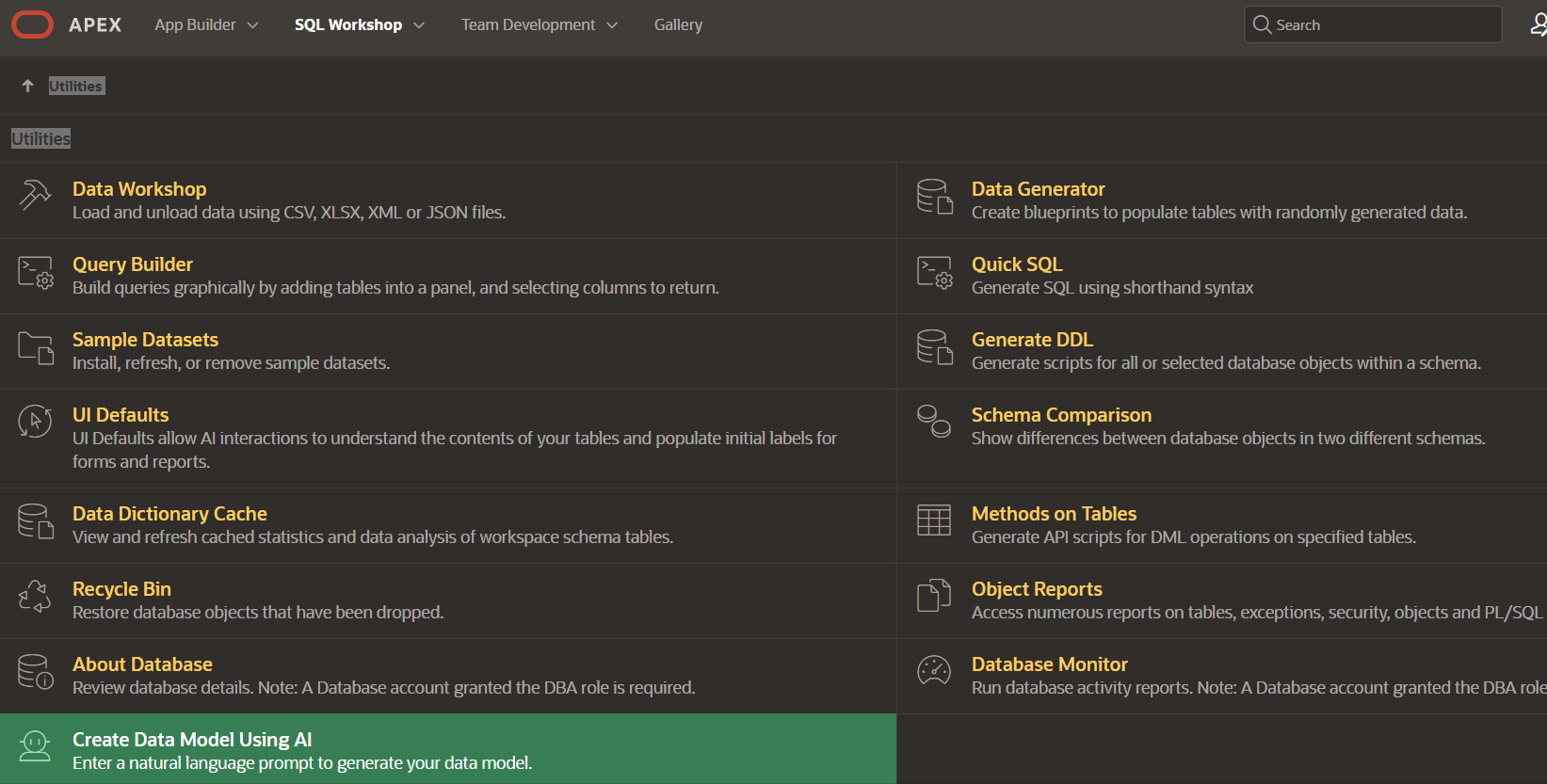The image size is (1547, 784).
Task: Open the Quick SQL link
Action: pos(1016,264)
